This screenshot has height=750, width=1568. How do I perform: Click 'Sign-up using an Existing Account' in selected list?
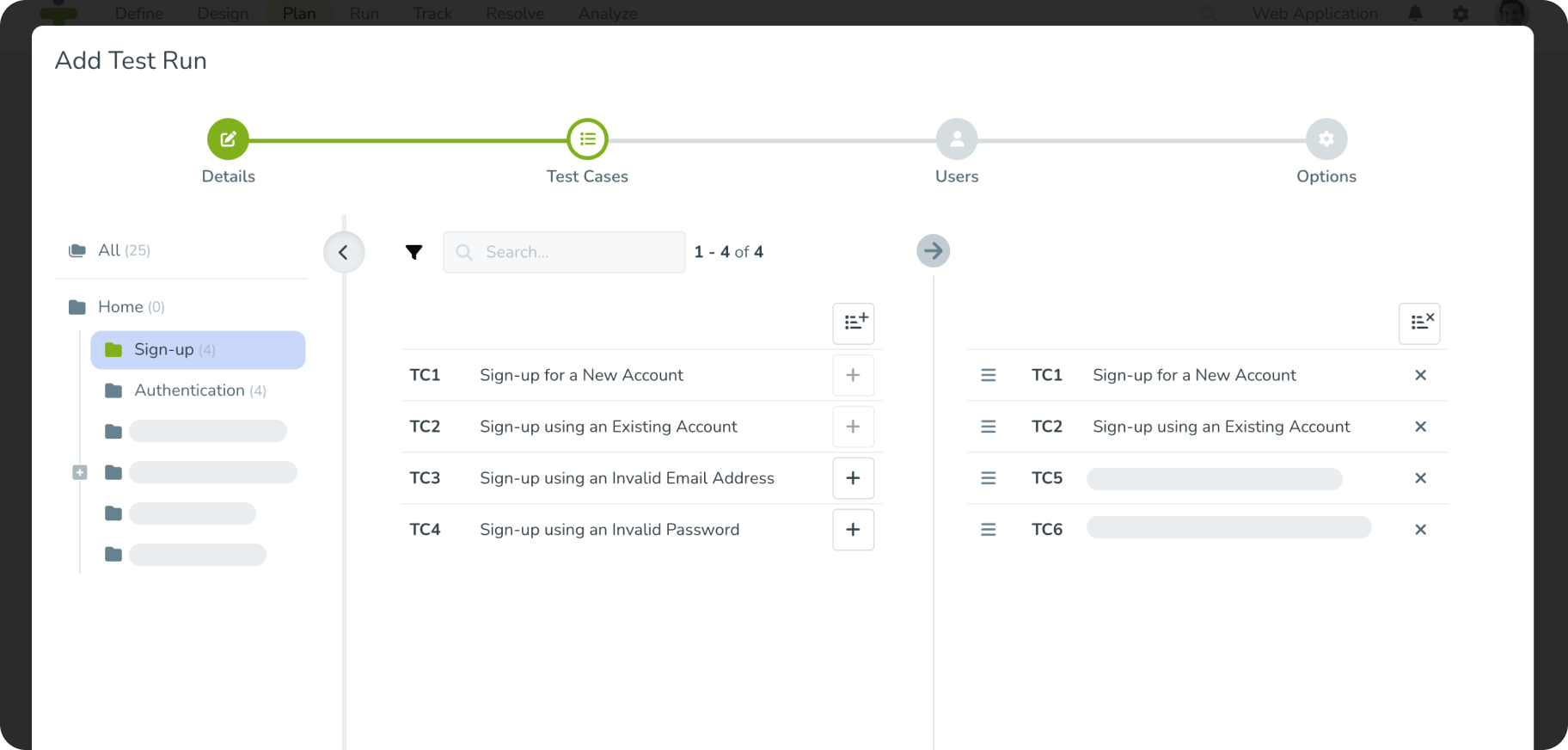[1222, 427]
